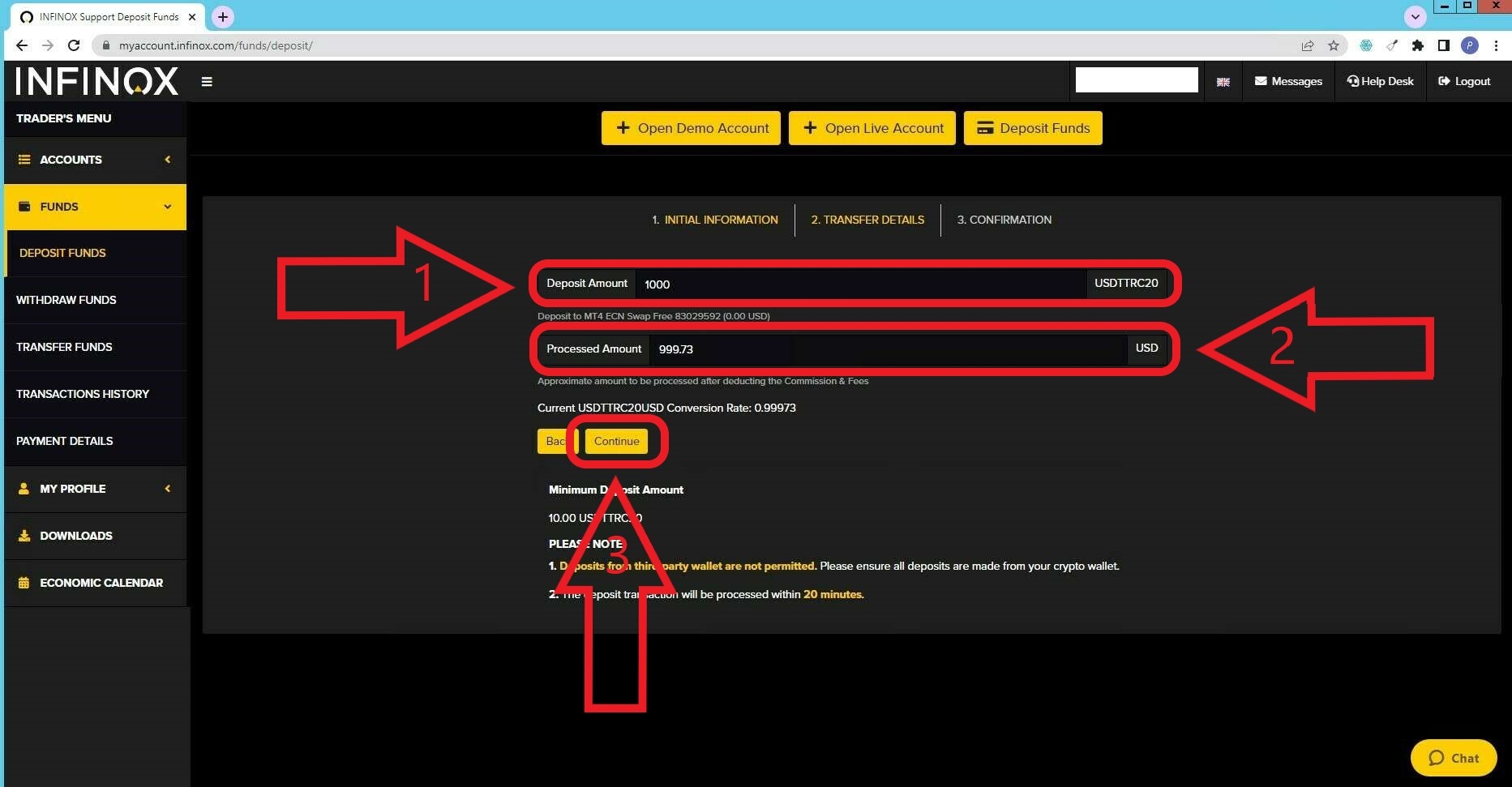Open the Help Desk link
The height and width of the screenshot is (787, 1512).
point(1380,81)
